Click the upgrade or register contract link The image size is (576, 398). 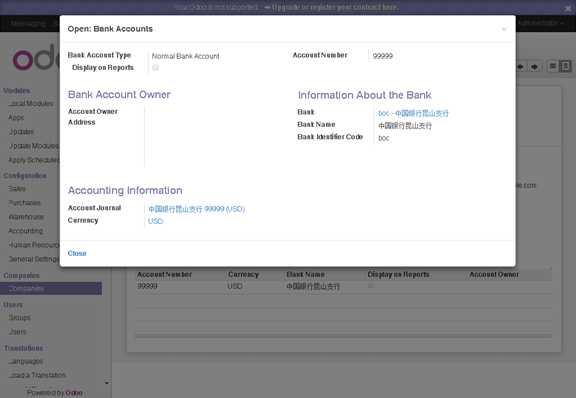point(335,7)
